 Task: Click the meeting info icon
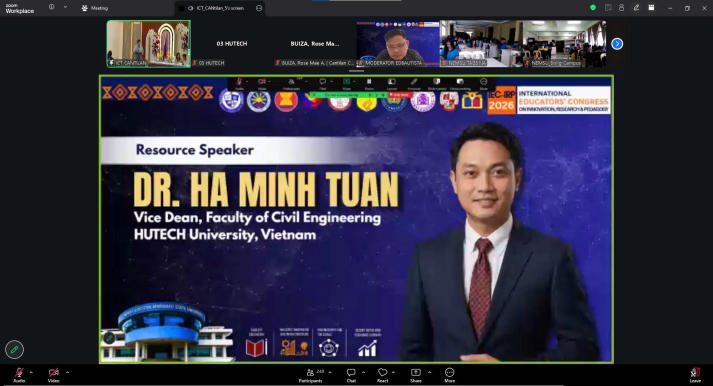tap(51, 7)
